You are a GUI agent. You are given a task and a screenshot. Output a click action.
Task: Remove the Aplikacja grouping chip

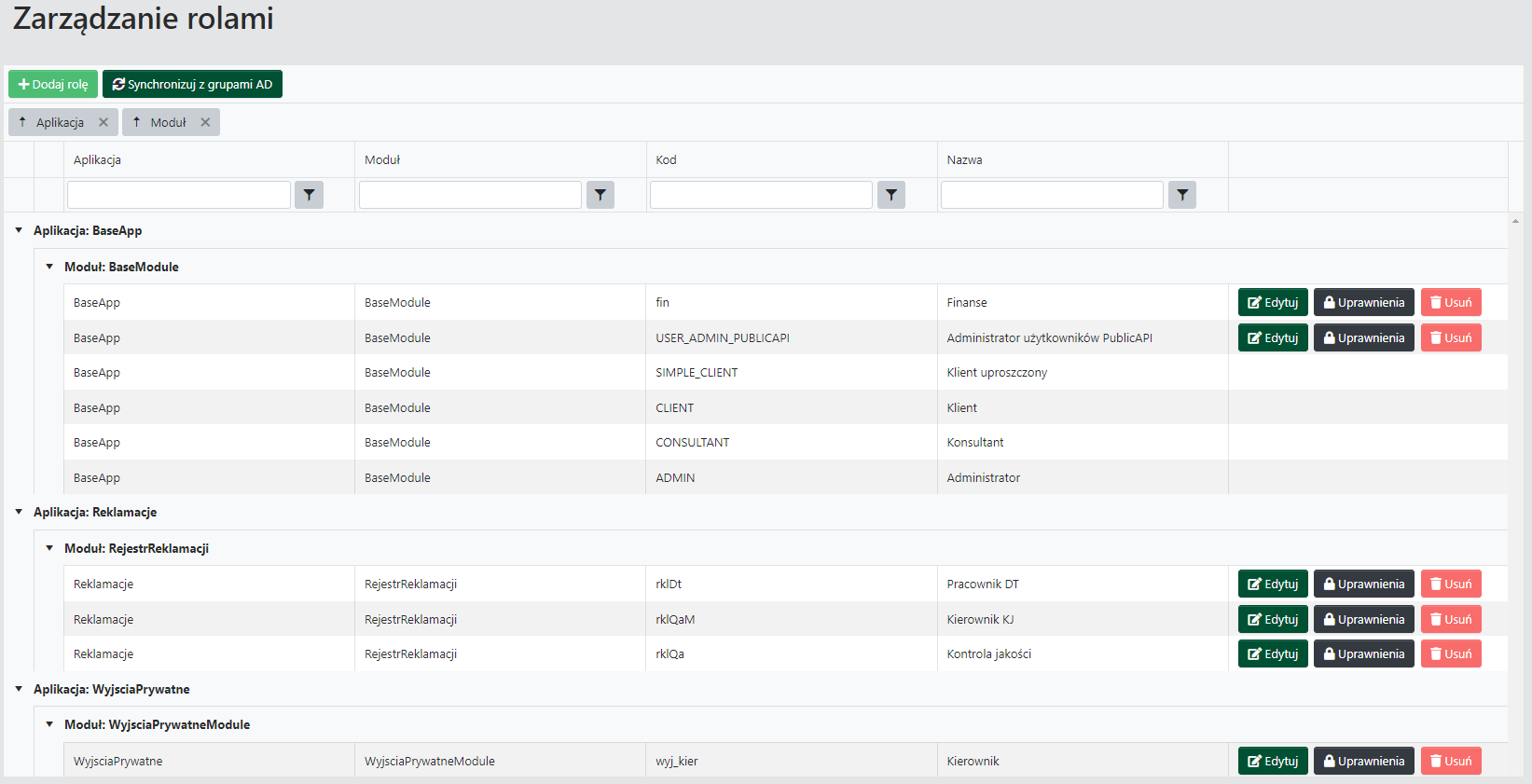click(104, 122)
